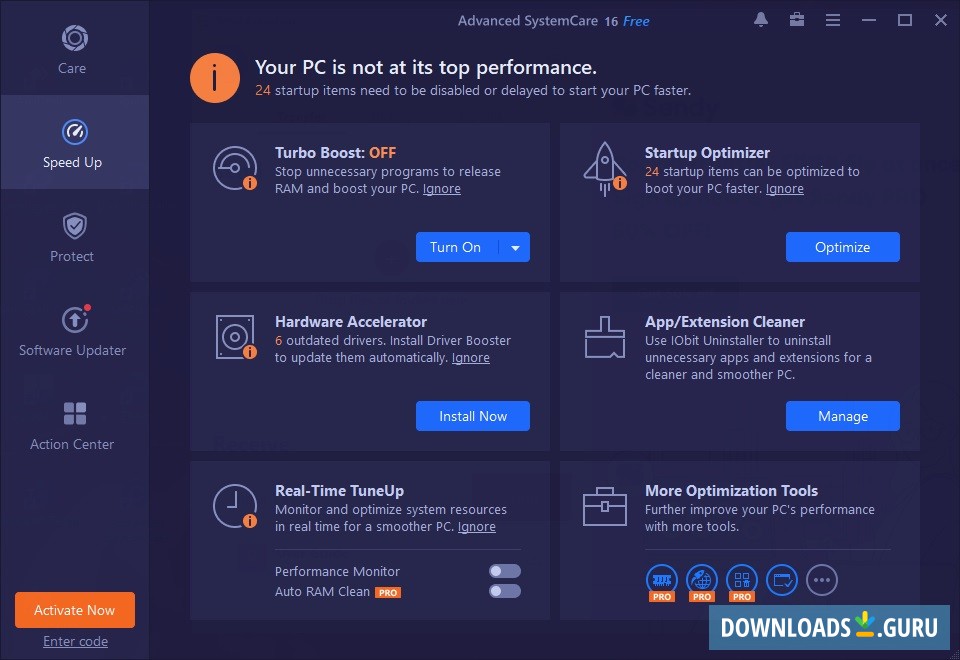Open the apps with trash bin tool icon
The image size is (960, 660).
click(741, 582)
